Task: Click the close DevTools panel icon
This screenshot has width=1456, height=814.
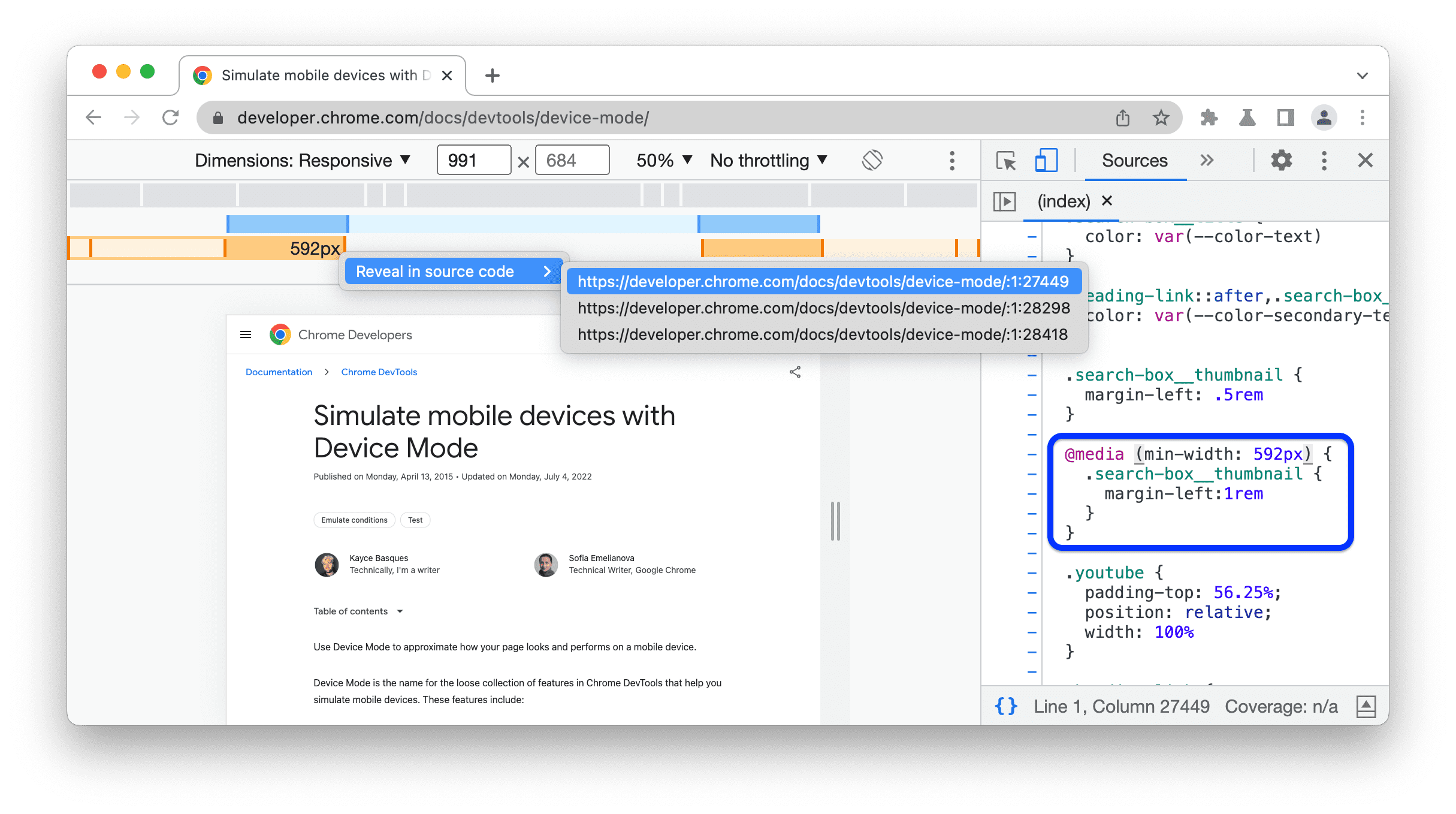Action: pos(1365,160)
